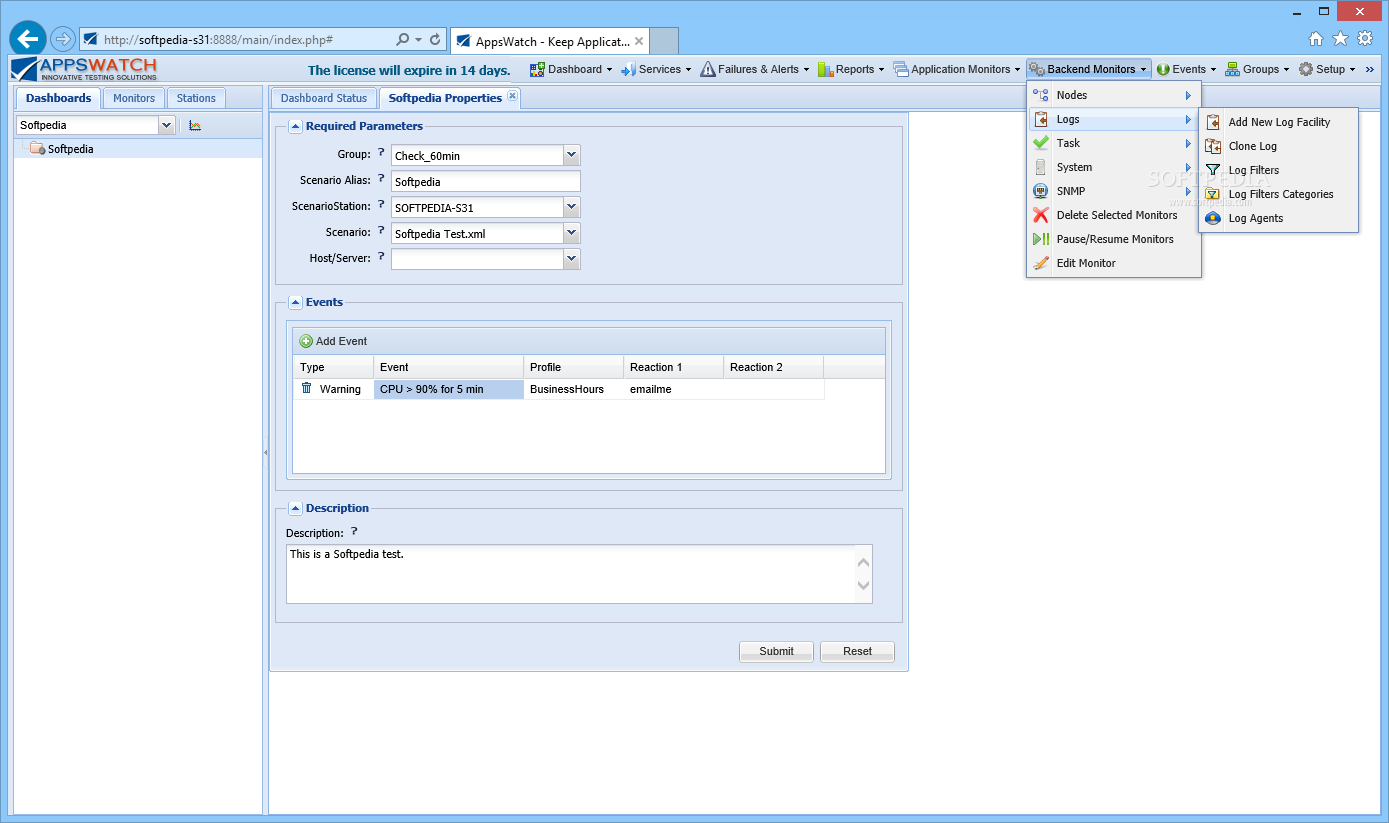Click the help icon next to Scenario Alias
Image resolution: width=1389 pixels, height=823 pixels.
click(x=381, y=179)
